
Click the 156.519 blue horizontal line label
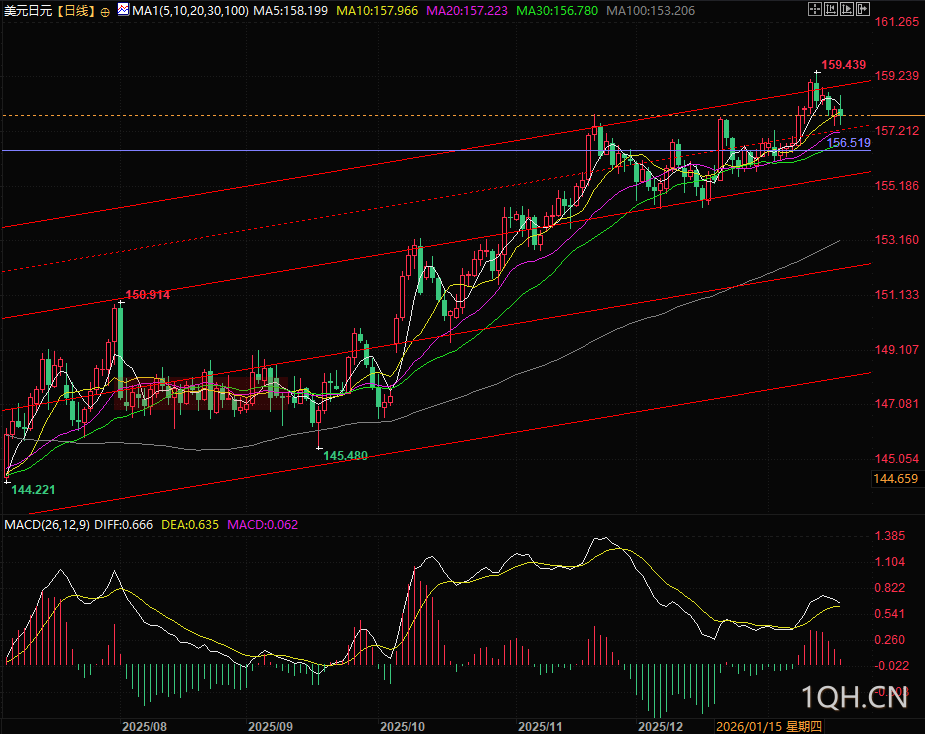click(849, 144)
